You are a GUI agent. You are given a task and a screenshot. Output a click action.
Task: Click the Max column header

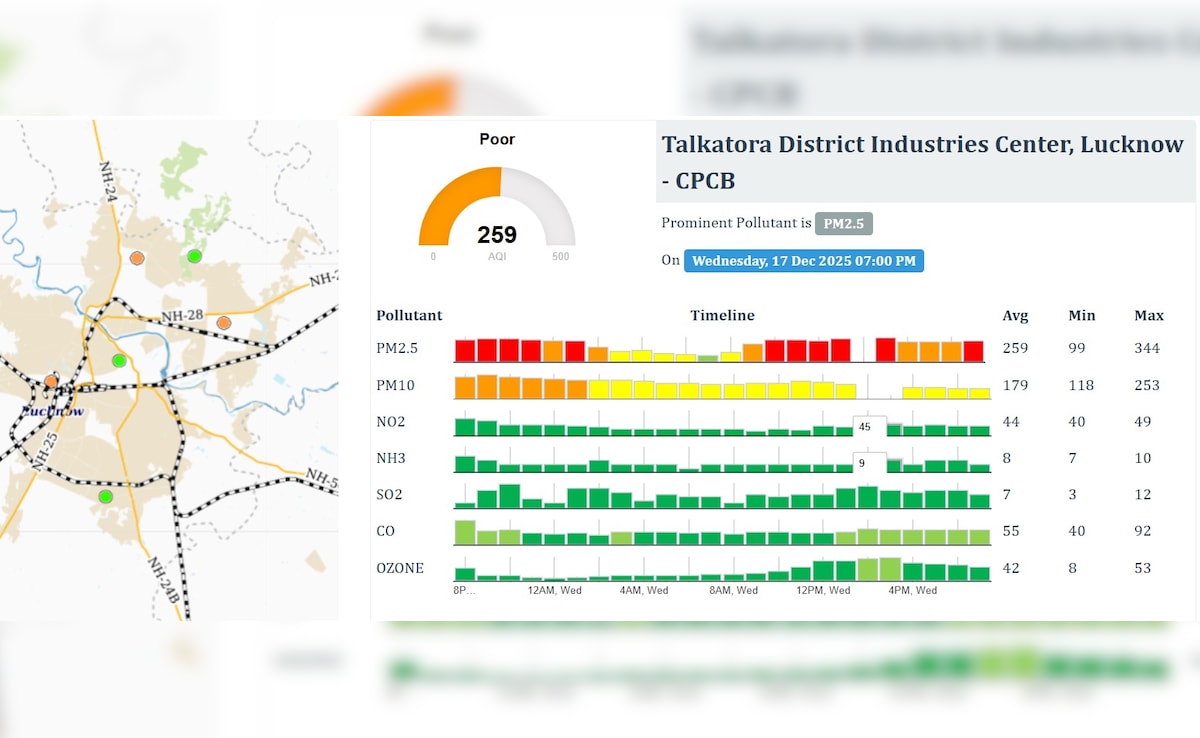pos(1148,316)
